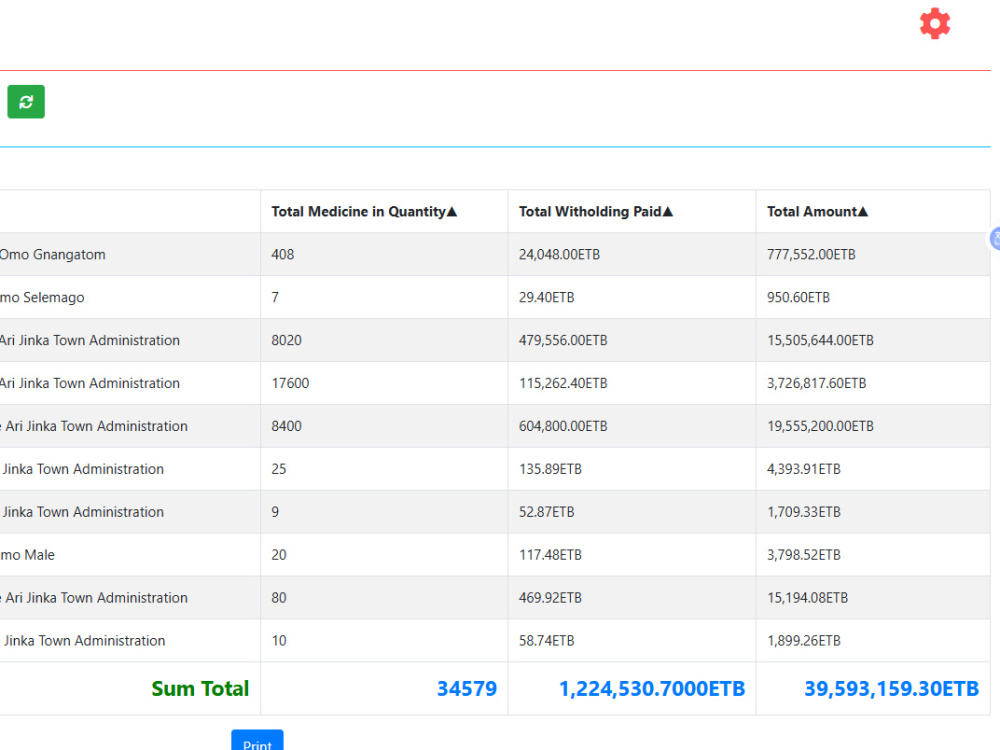The image size is (1000, 750).
Task: Select the Omo Gnangatom row name
Action: click(52, 254)
